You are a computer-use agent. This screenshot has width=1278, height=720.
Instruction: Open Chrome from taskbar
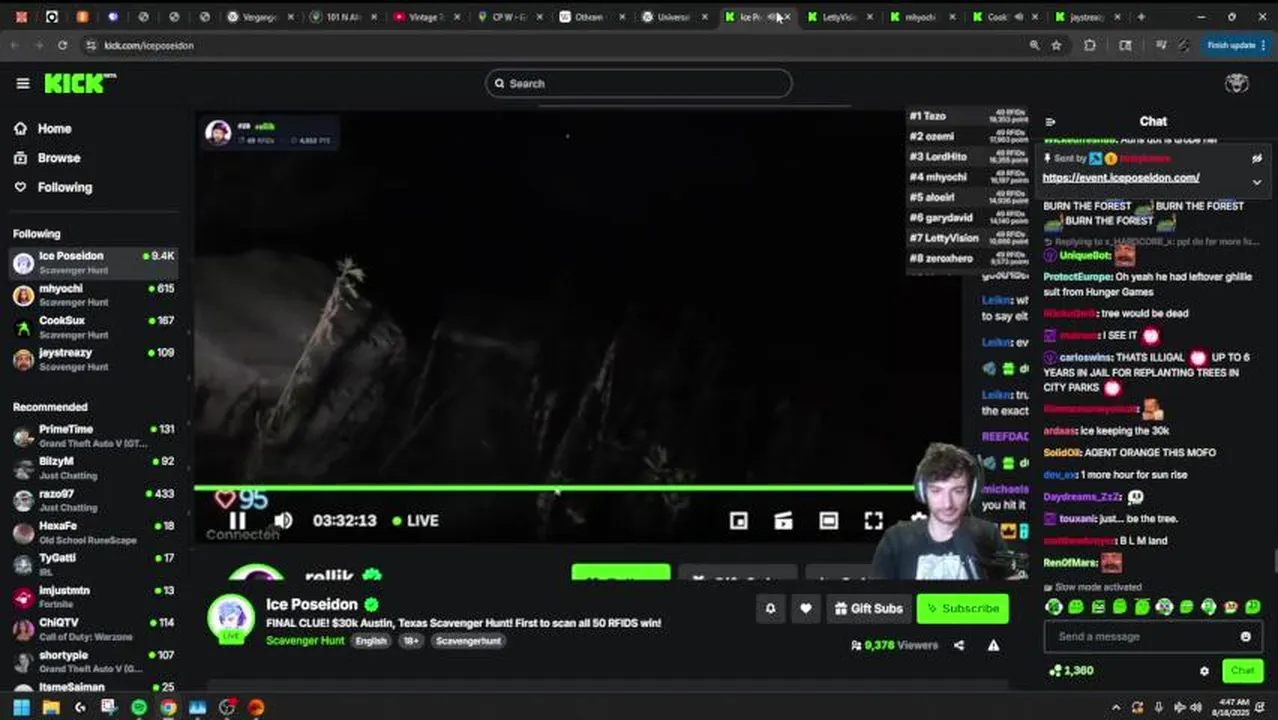[168, 707]
